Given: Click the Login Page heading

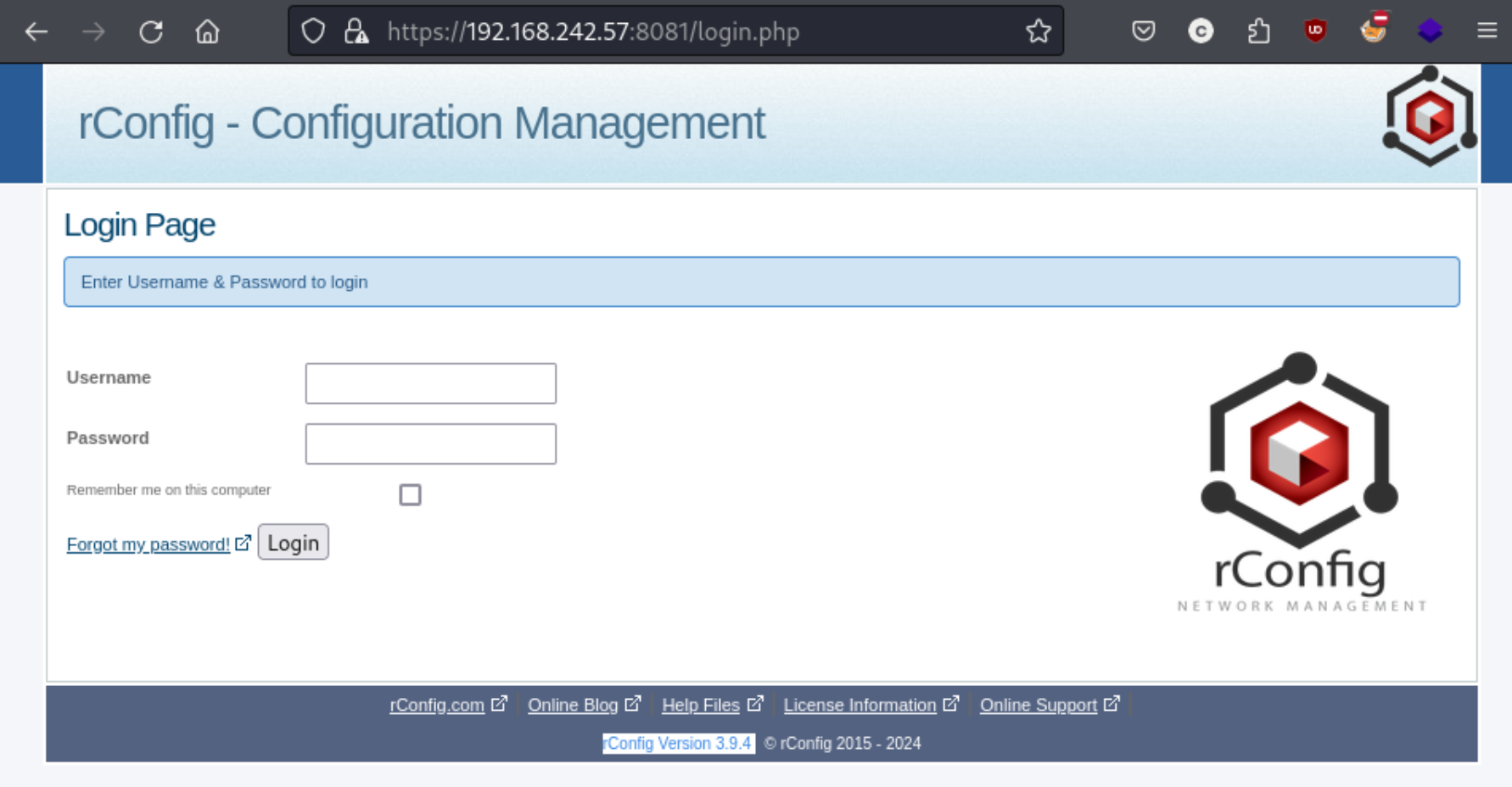Looking at the screenshot, I should click(140, 225).
